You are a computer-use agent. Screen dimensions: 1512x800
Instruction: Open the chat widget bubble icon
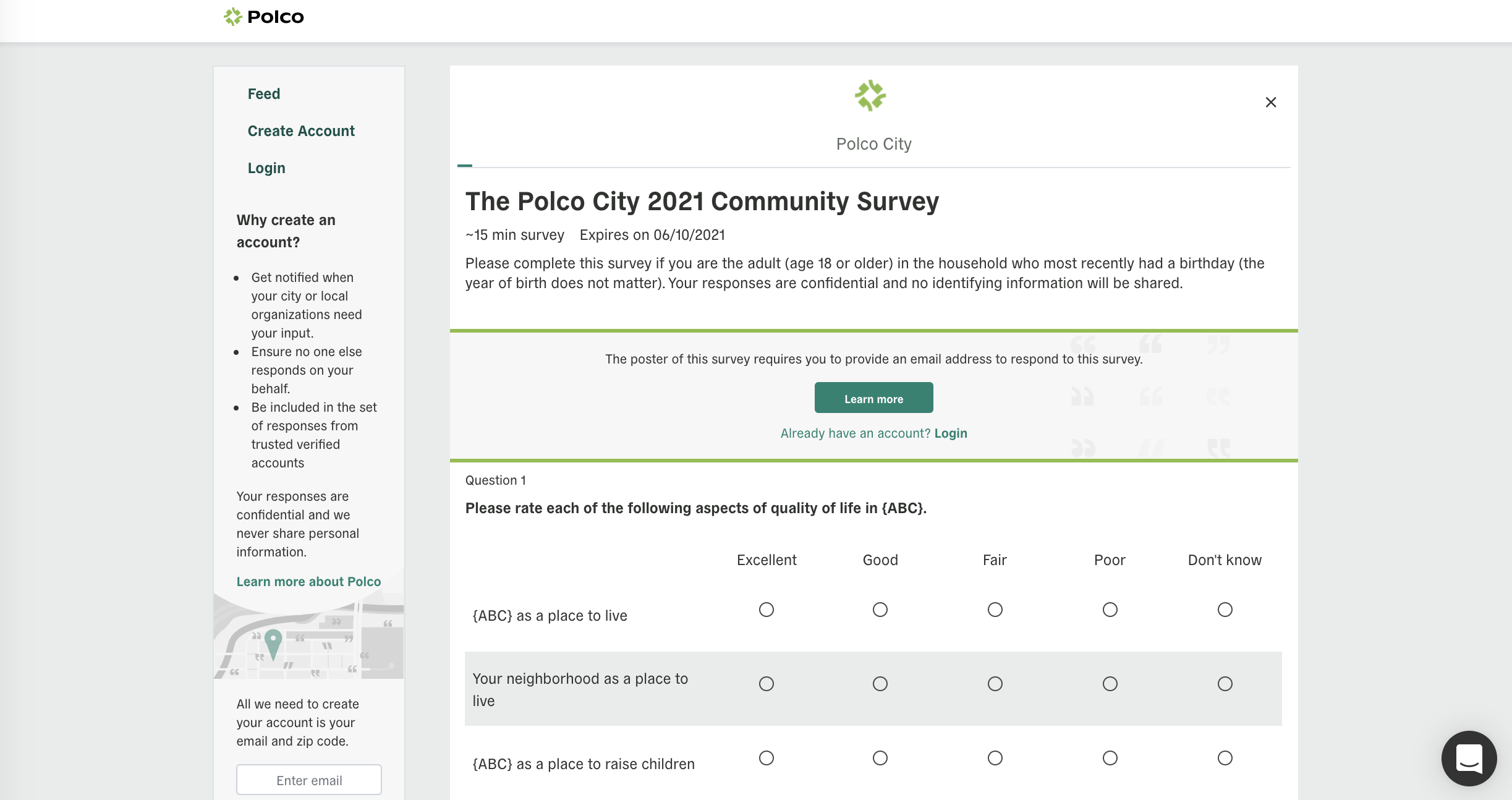pos(1469,759)
